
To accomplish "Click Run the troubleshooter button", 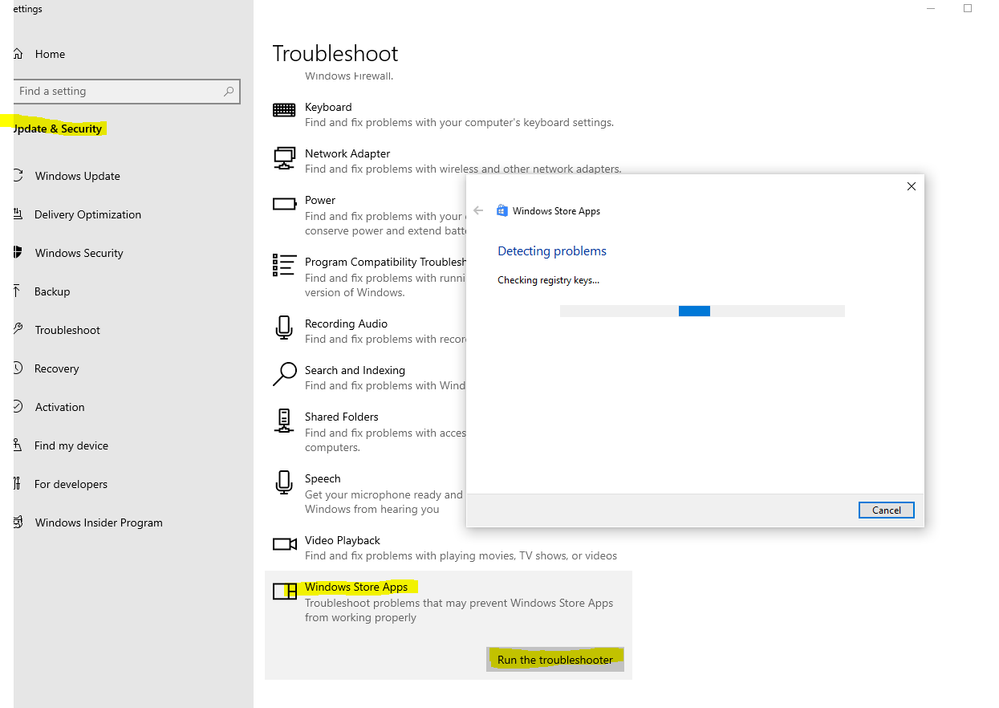I will coord(555,660).
